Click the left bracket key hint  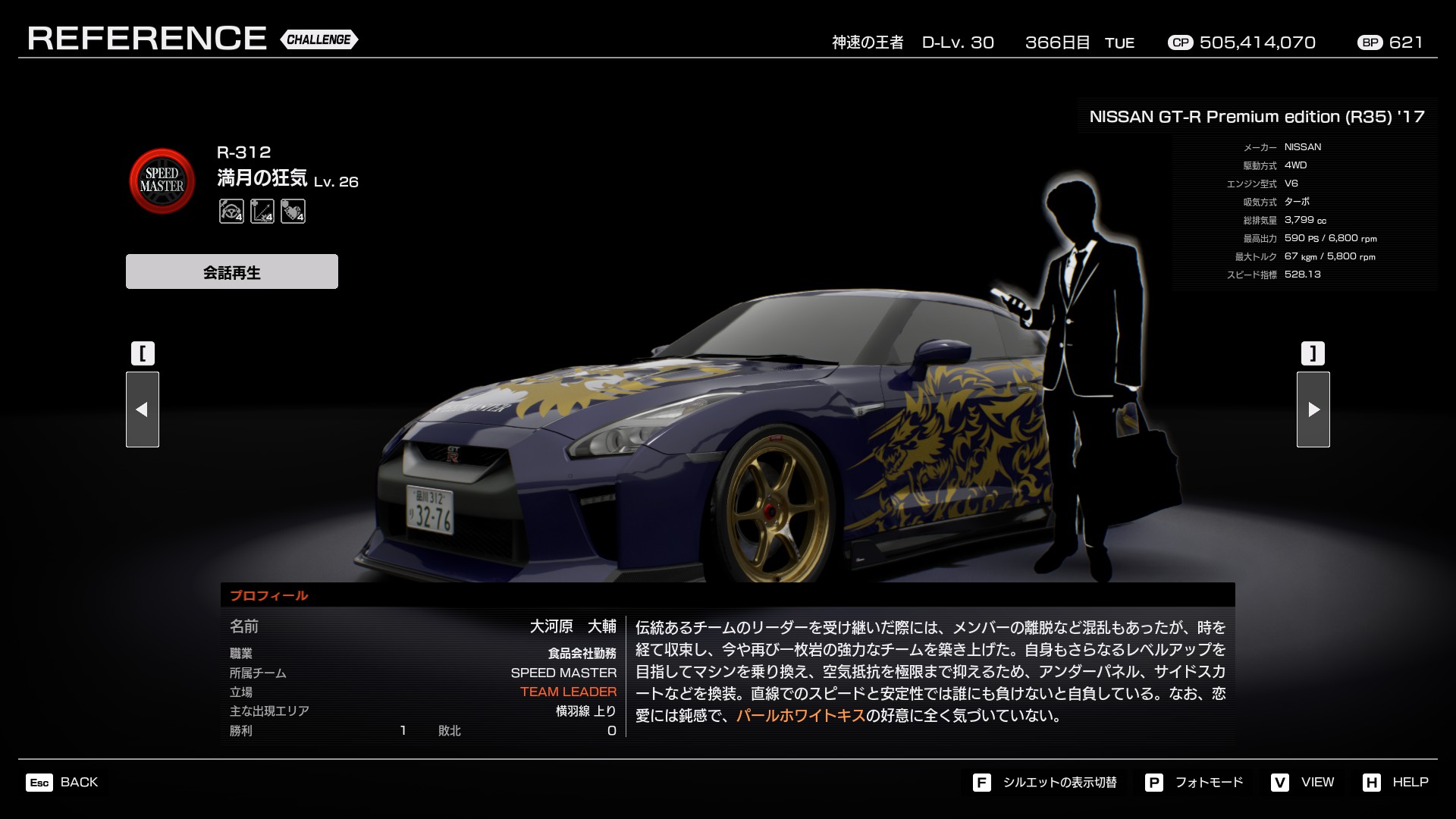tap(143, 353)
